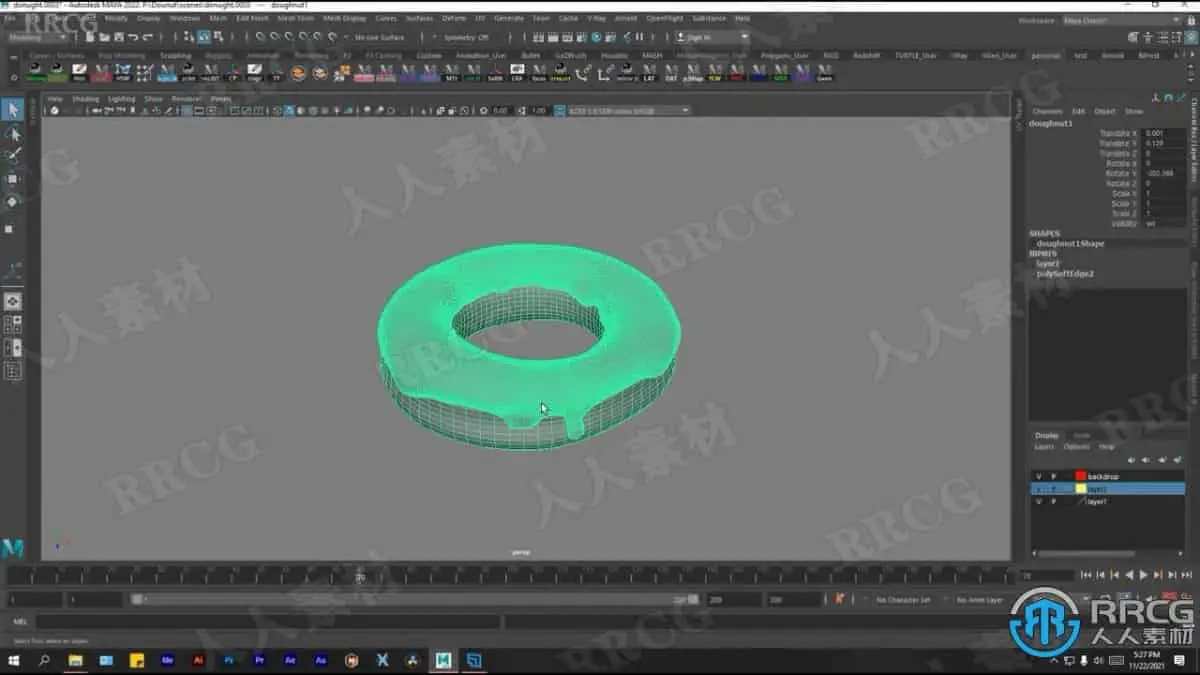Play animation forwards
The width and height of the screenshot is (1200, 675).
click(1144, 575)
